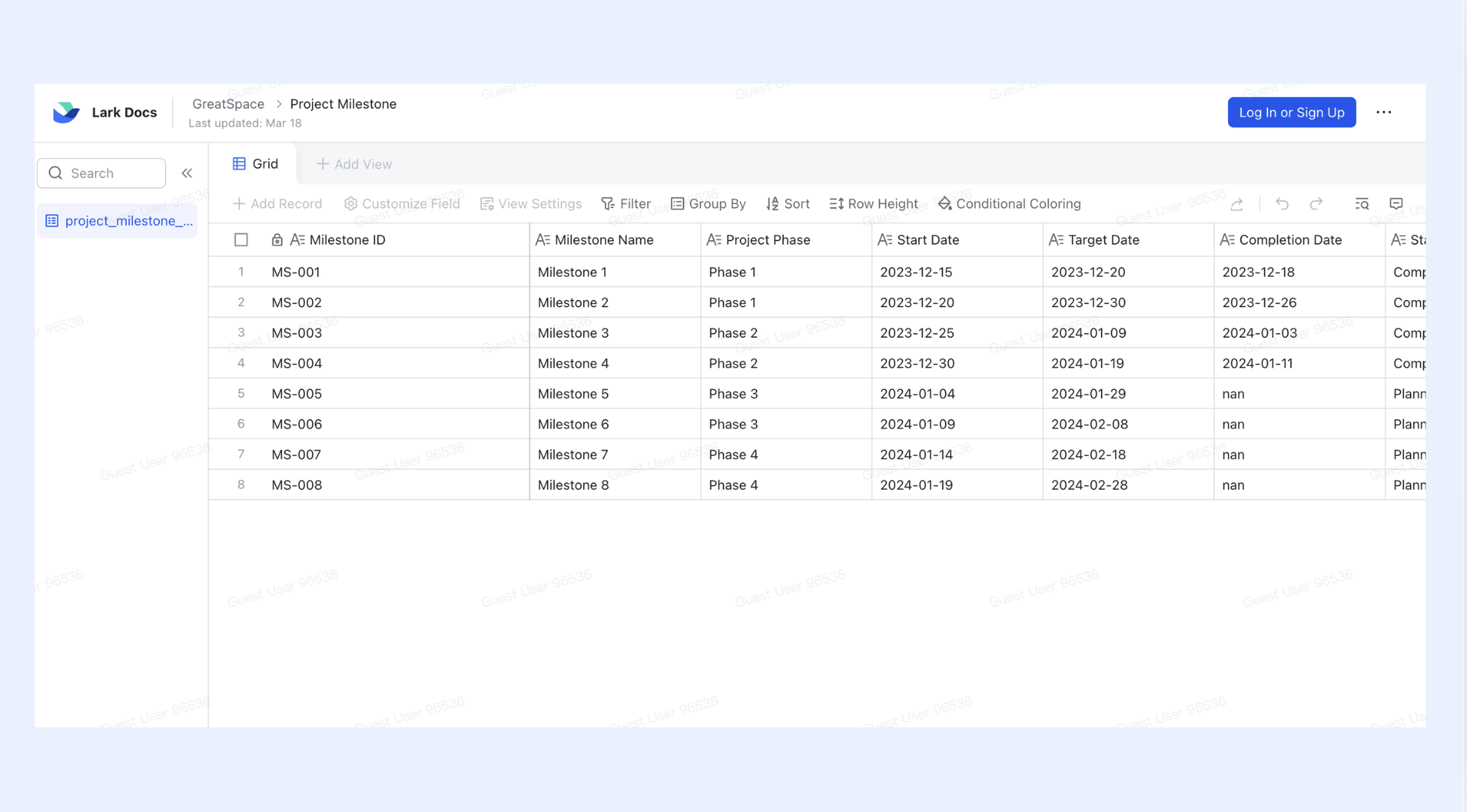Image resolution: width=1467 pixels, height=812 pixels.
Task: Open the project_milestone table in sidebar
Action: click(117, 221)
